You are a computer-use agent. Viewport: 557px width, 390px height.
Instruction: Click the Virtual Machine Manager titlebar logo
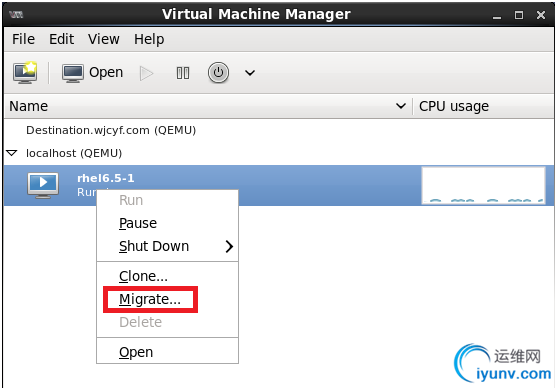[16, 15]
